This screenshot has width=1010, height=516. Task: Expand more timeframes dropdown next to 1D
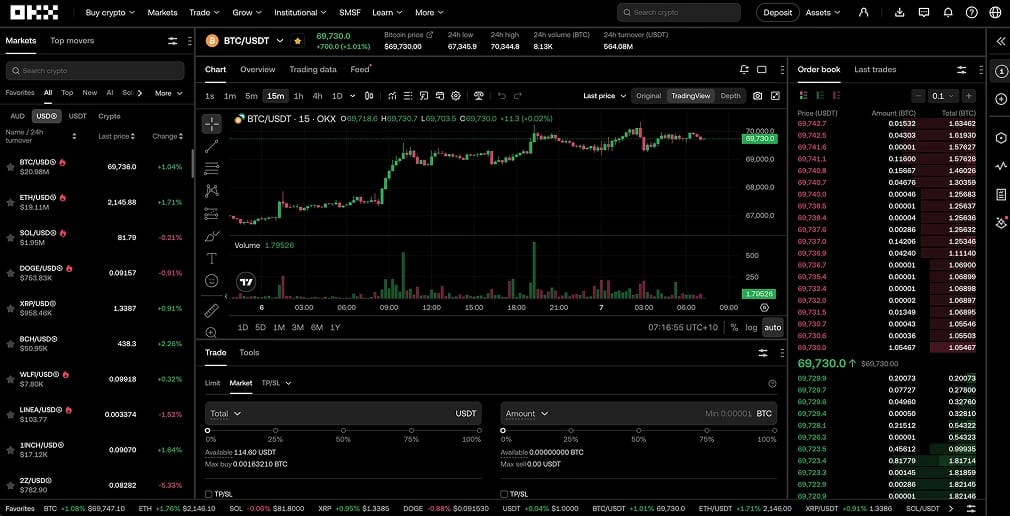[x=352, y=96]
